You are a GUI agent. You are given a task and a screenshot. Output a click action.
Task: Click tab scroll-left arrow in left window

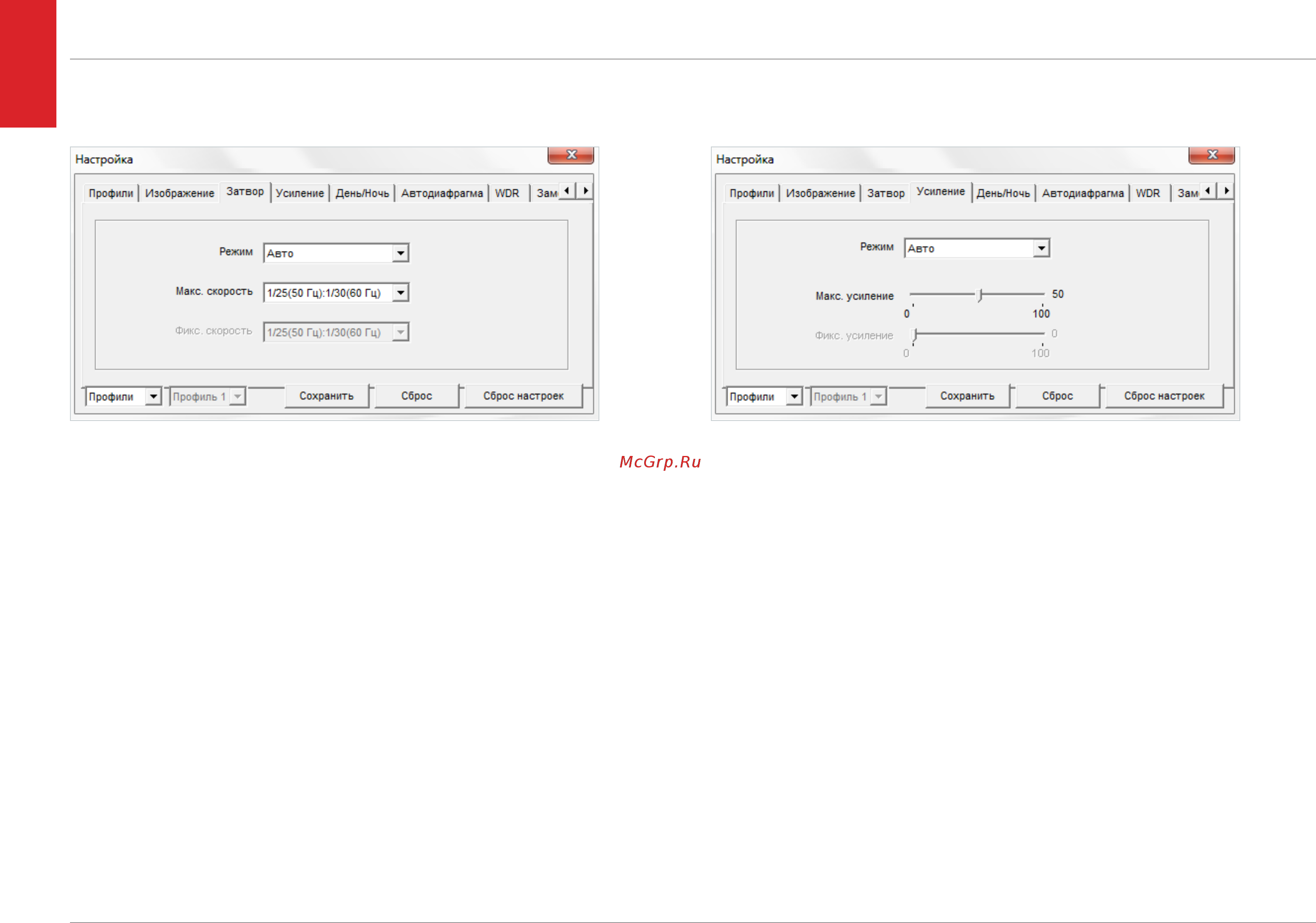[x=567, y=191]
